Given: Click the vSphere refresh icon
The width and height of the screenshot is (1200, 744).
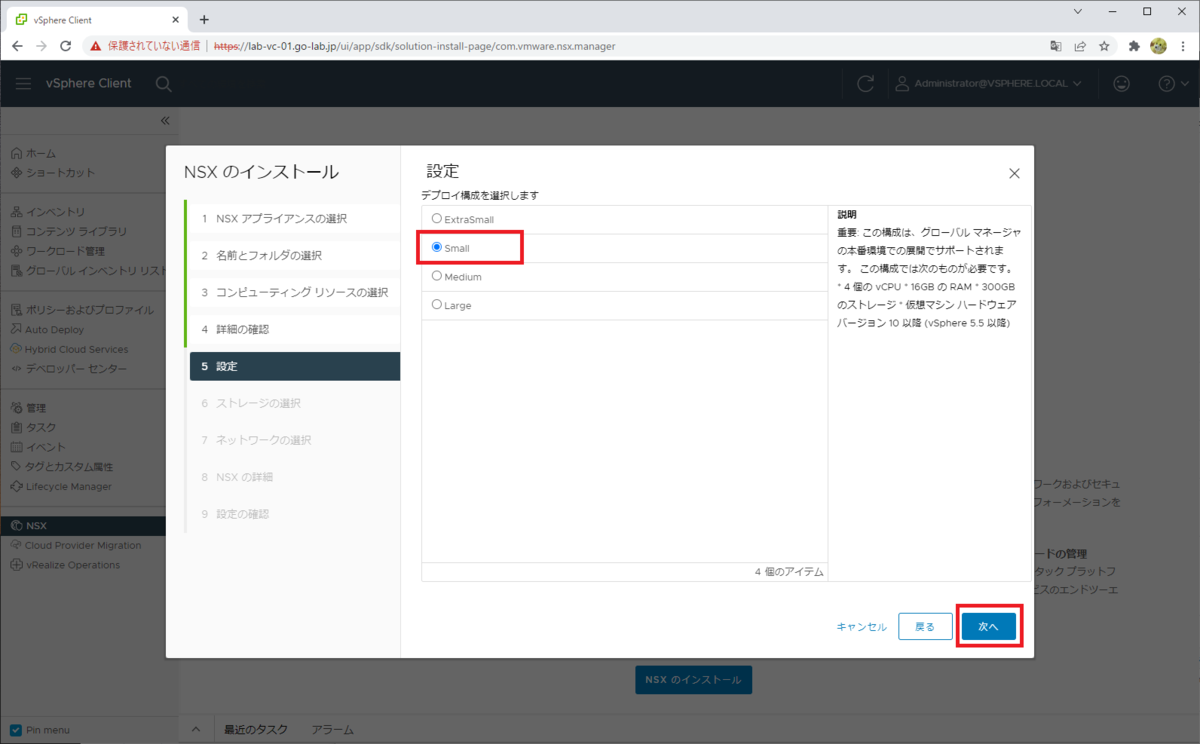Looking at the screenshot, I should (x=866, y=84).
